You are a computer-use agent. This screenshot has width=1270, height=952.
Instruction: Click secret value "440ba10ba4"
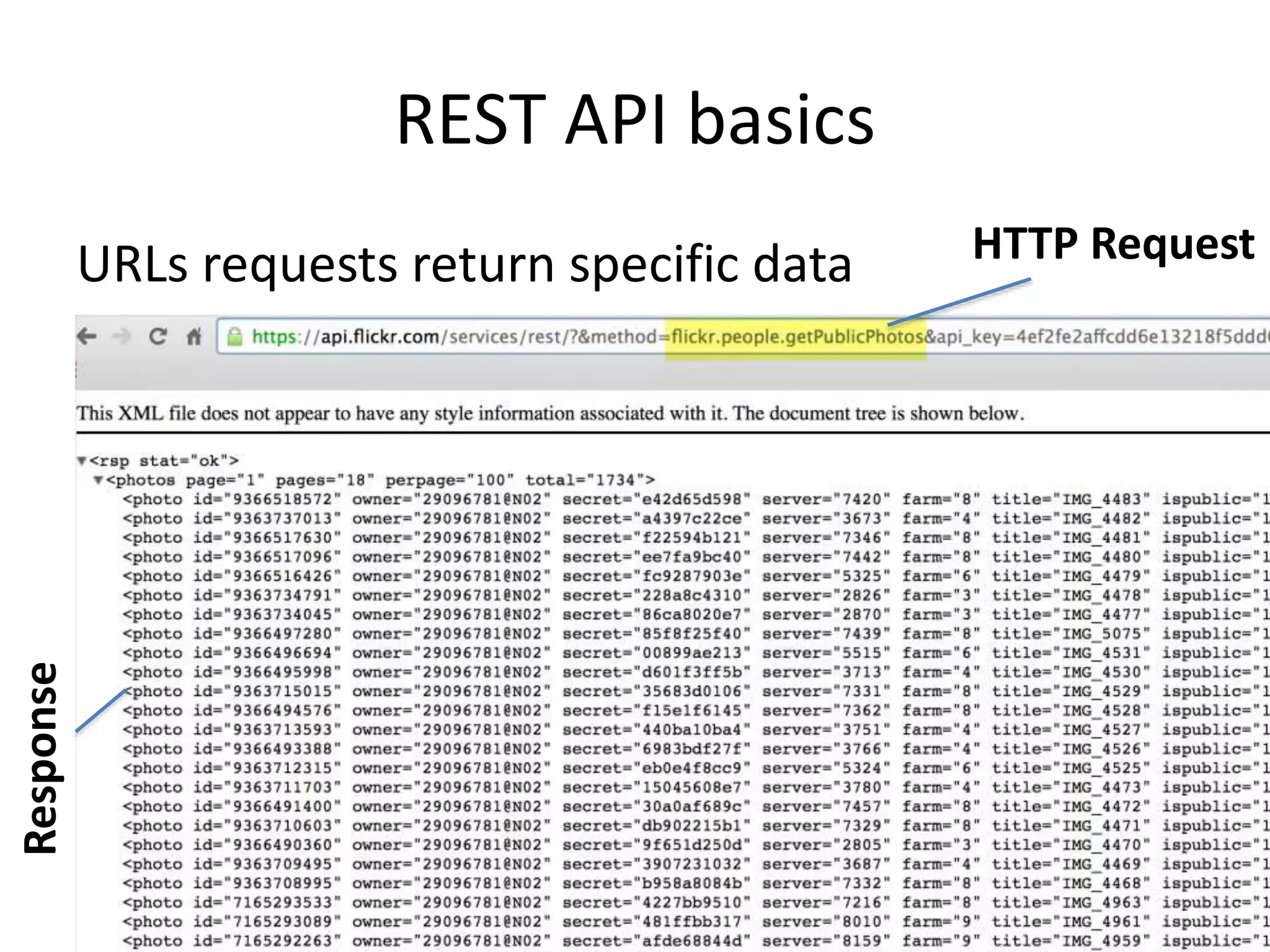click(691, 729)
